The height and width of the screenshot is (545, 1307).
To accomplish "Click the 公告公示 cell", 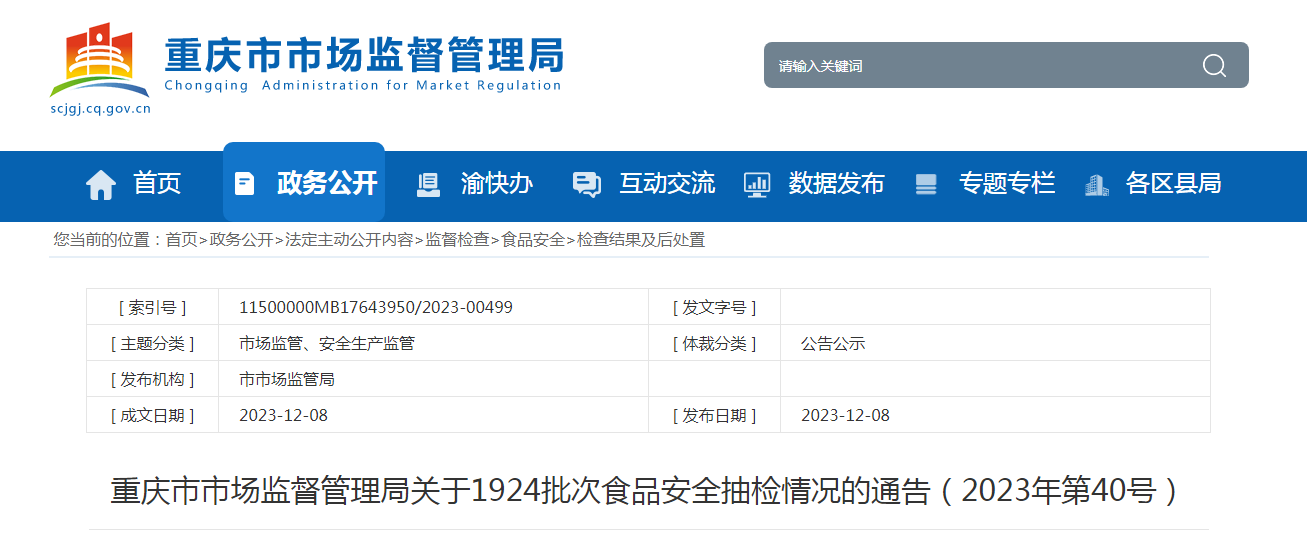I will tap(833, 343).
